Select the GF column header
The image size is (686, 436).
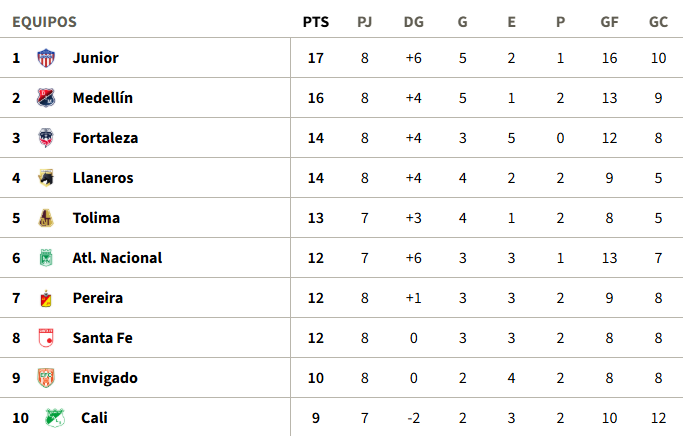pos(609,22)
